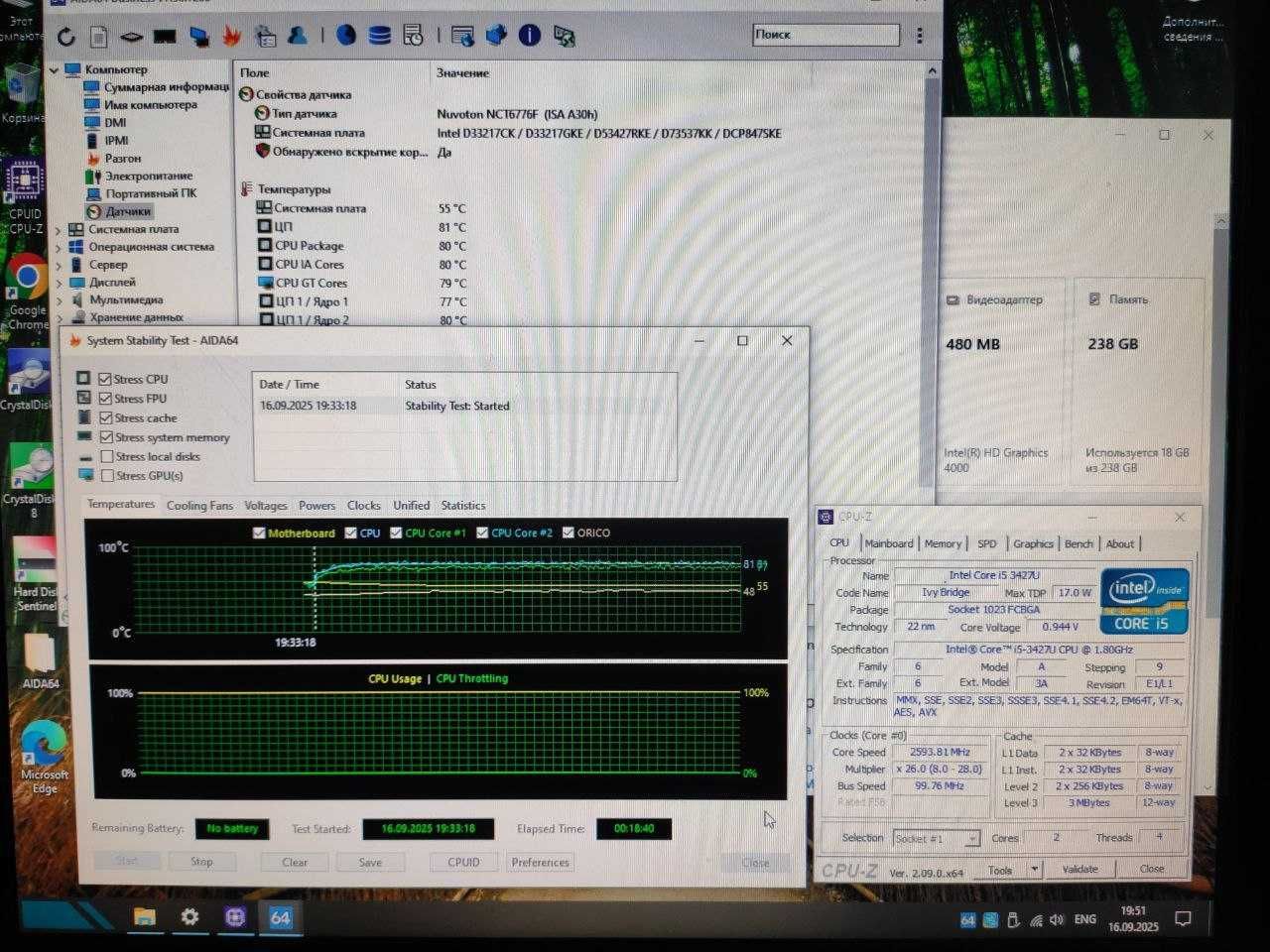The height and width of the screenshot is (952, 1270).
Task: Click the blue database stack toolbar icon
Action: [379, 36]
